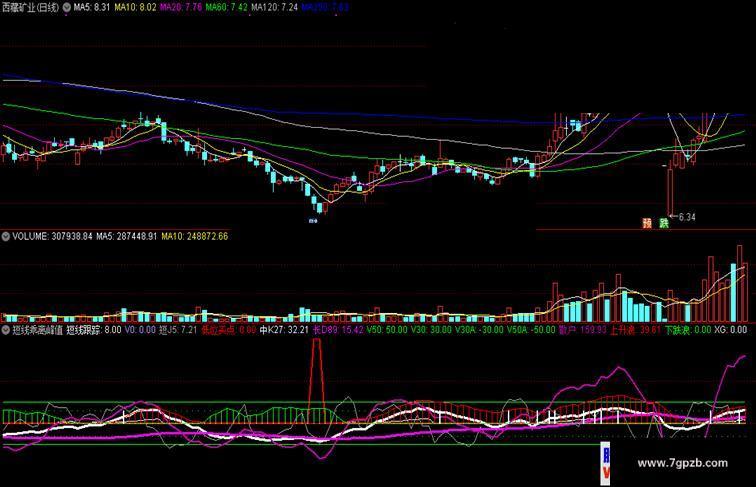Click the V30A: -30.00 indicator label
This screenshot has width=756, height=487.
[479, 330]
